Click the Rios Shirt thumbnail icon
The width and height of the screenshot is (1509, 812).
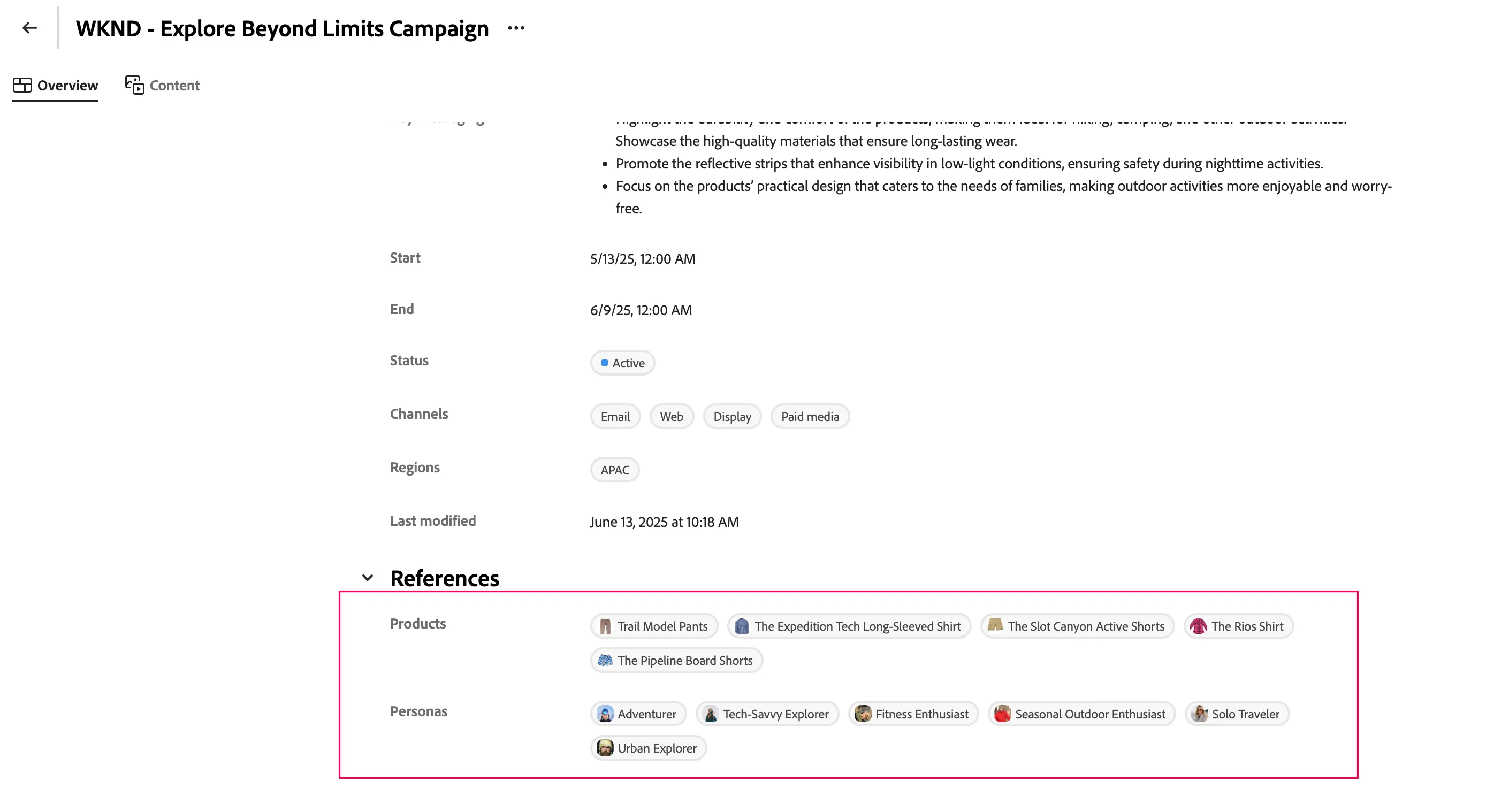point(1198,626)
